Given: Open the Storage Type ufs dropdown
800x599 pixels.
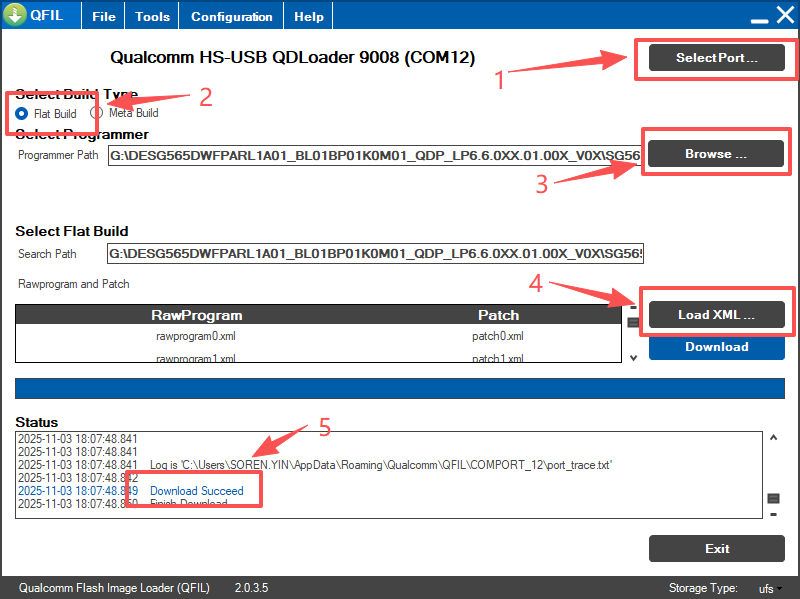Looking at the screenshot, I should point(771,588).
